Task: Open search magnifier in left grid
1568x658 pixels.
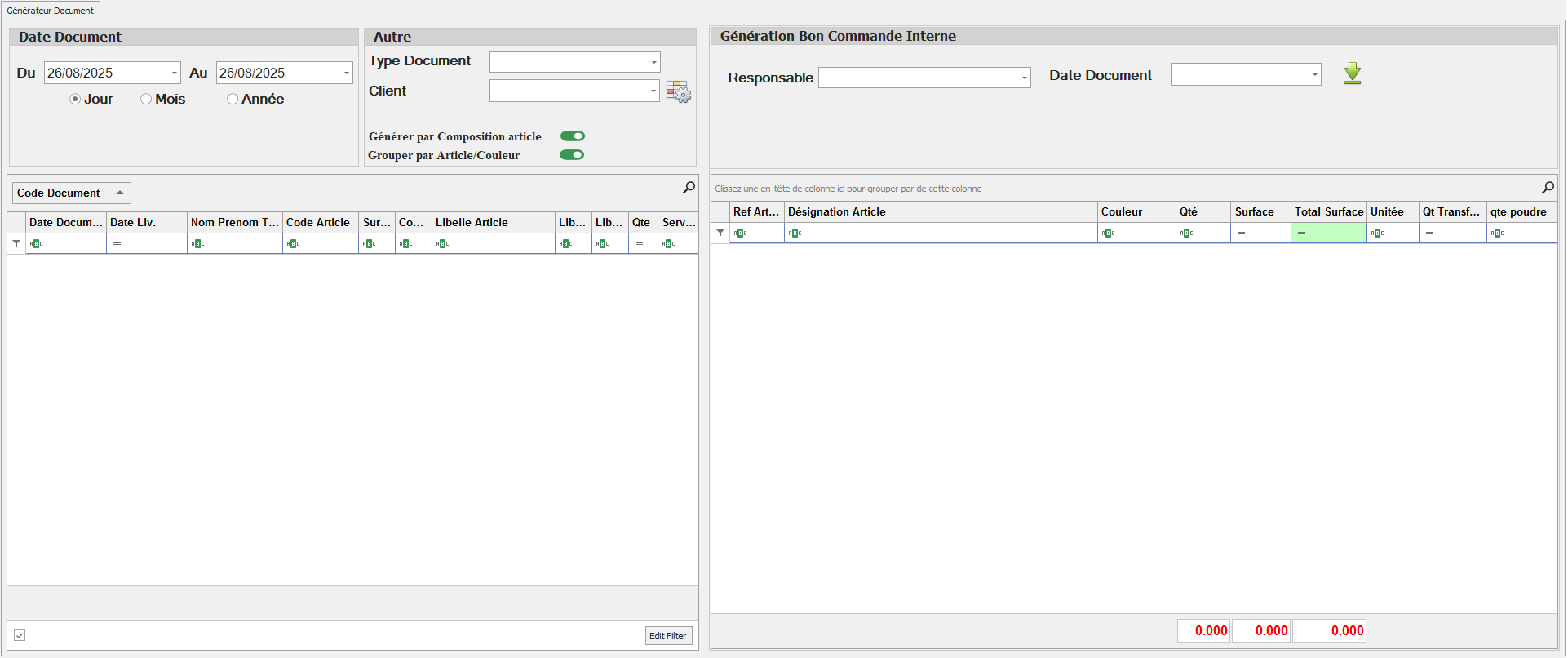Action: [x=689, y=188]
